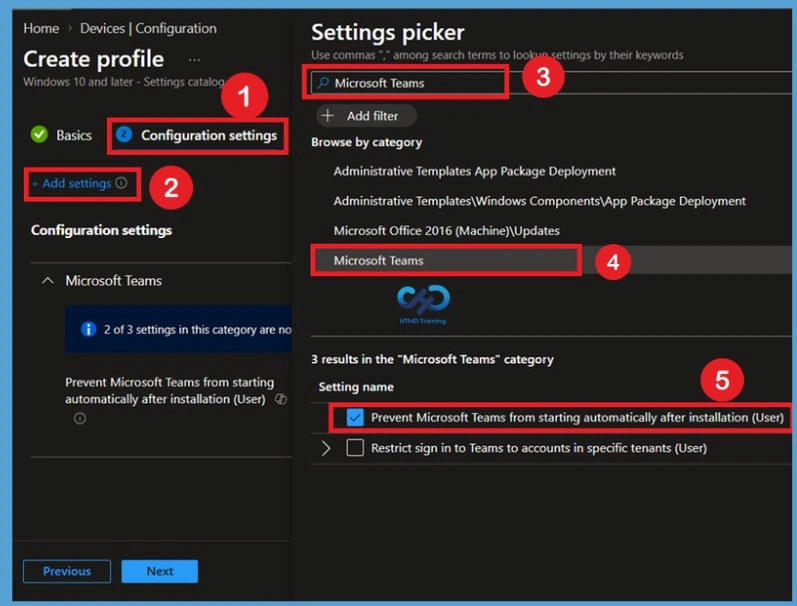Select Microsoft Office 2016 (Machine)\Updates category

446,231
